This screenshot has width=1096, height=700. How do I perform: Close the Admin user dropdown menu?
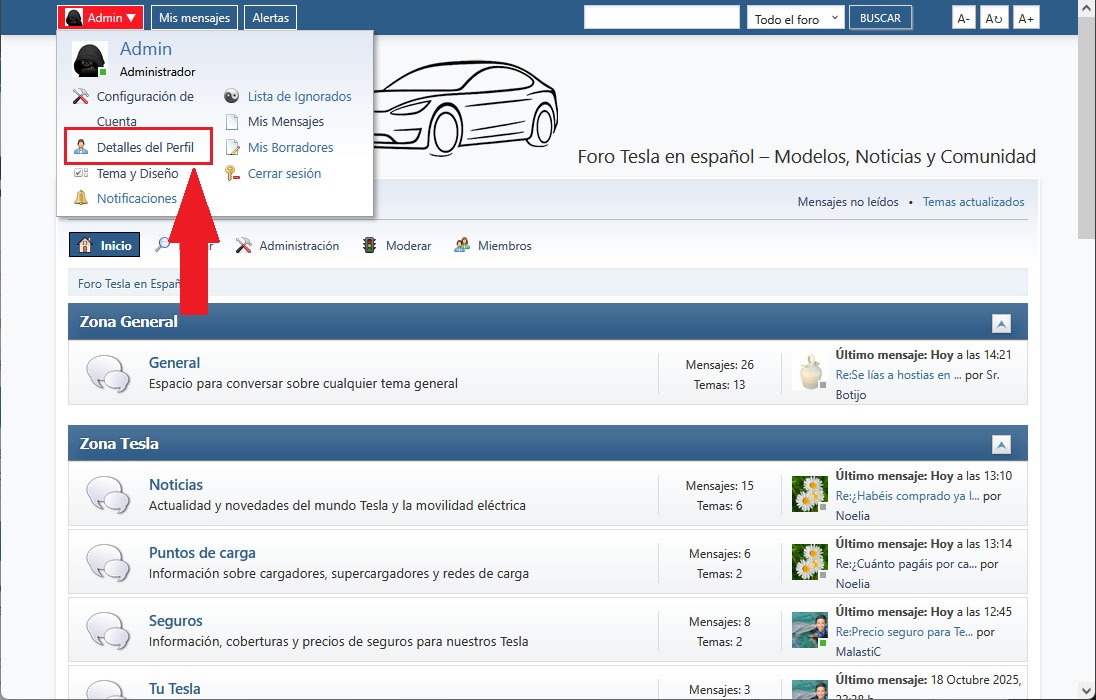coord(101,18)
